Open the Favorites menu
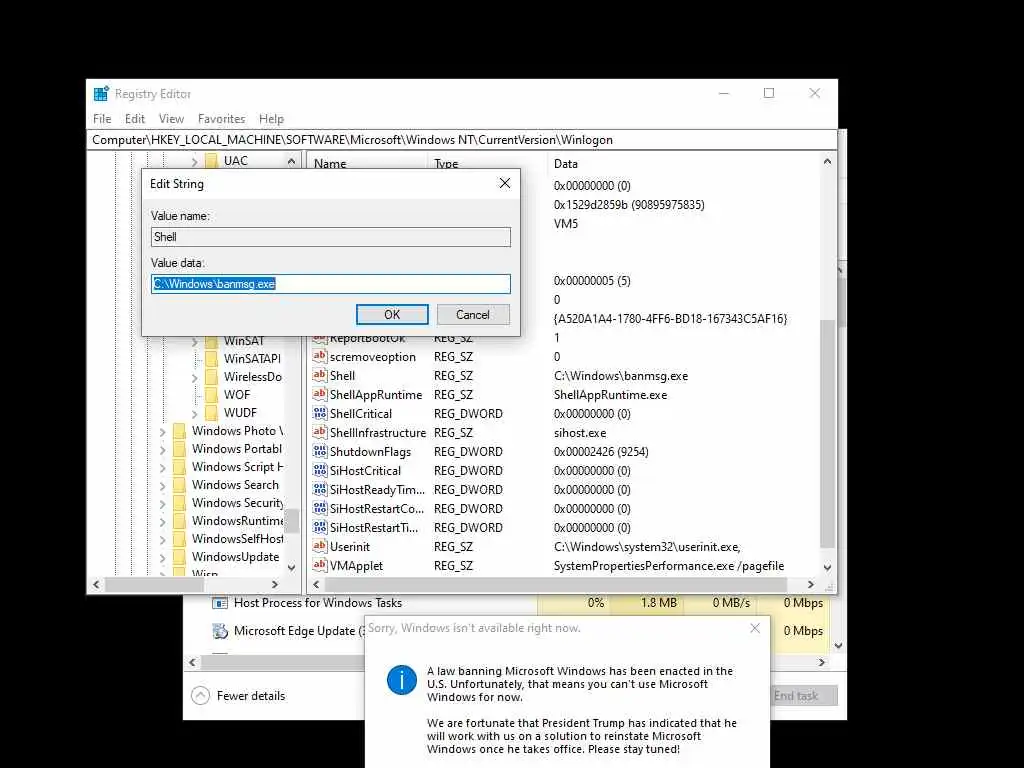1024x768 pixels. (221, 119)
